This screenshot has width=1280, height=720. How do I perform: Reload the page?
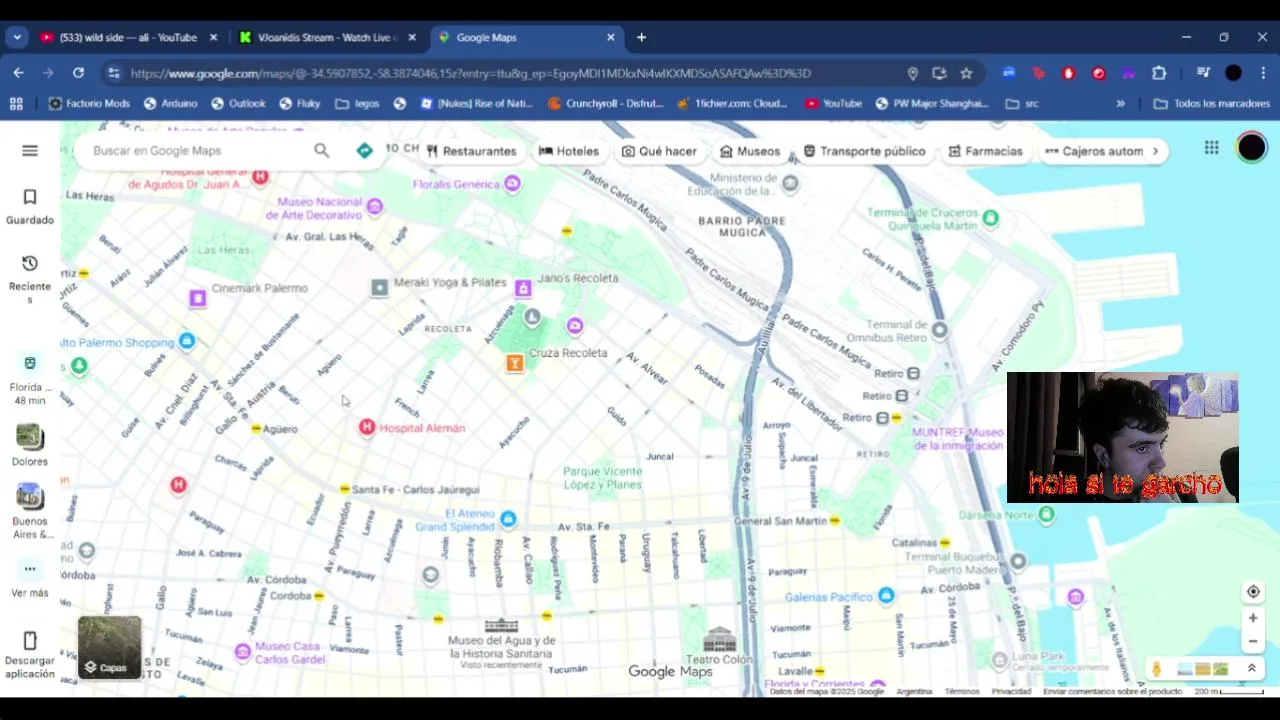tap(78, 73)
